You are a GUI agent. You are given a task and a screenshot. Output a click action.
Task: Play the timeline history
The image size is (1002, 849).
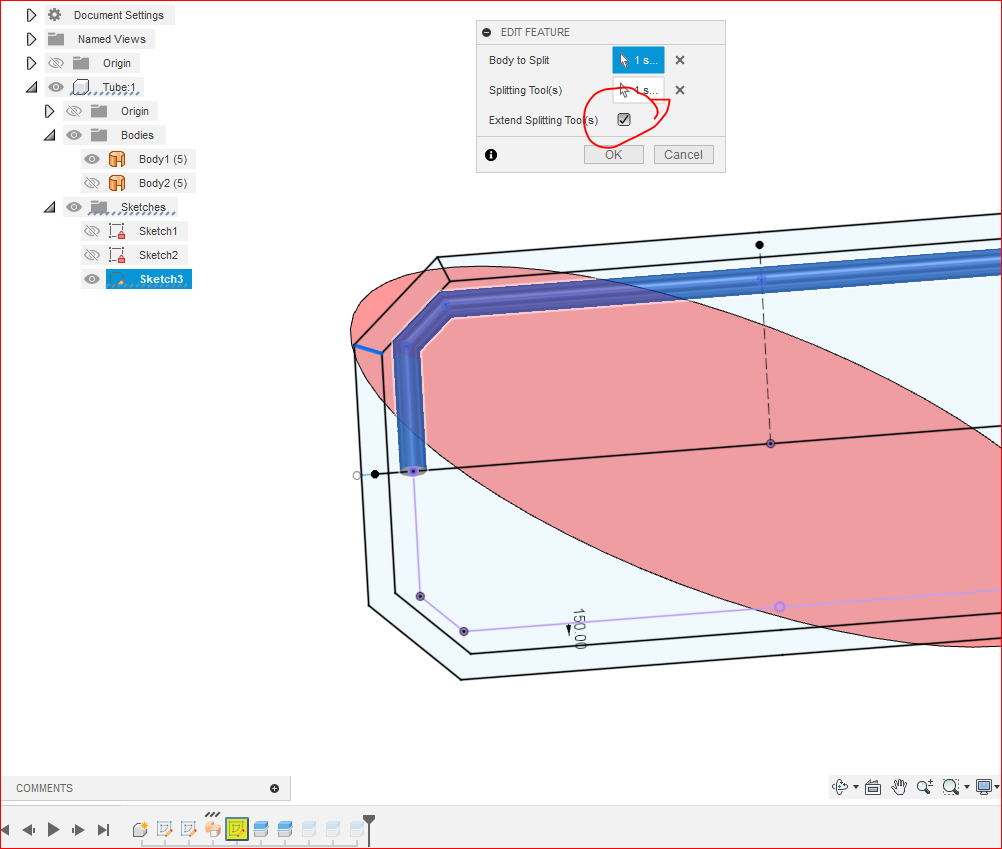pos(54,830)
